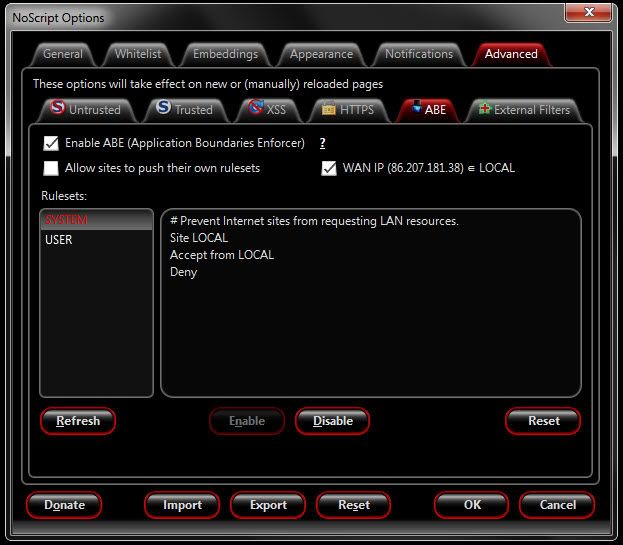Click the XSS tab's crossed-out icon
Image resolution: width=623 pixels, height=545 pixels.
(x=256, y=107)
